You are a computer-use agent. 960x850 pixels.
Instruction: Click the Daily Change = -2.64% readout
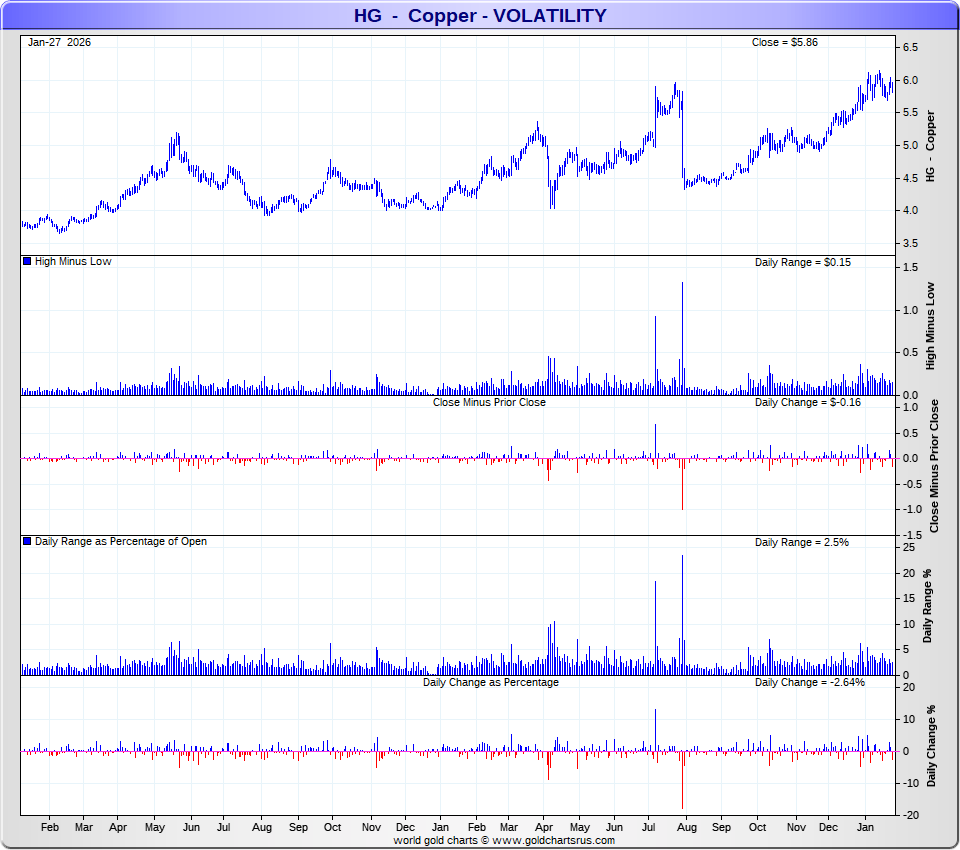coord(809,682)
